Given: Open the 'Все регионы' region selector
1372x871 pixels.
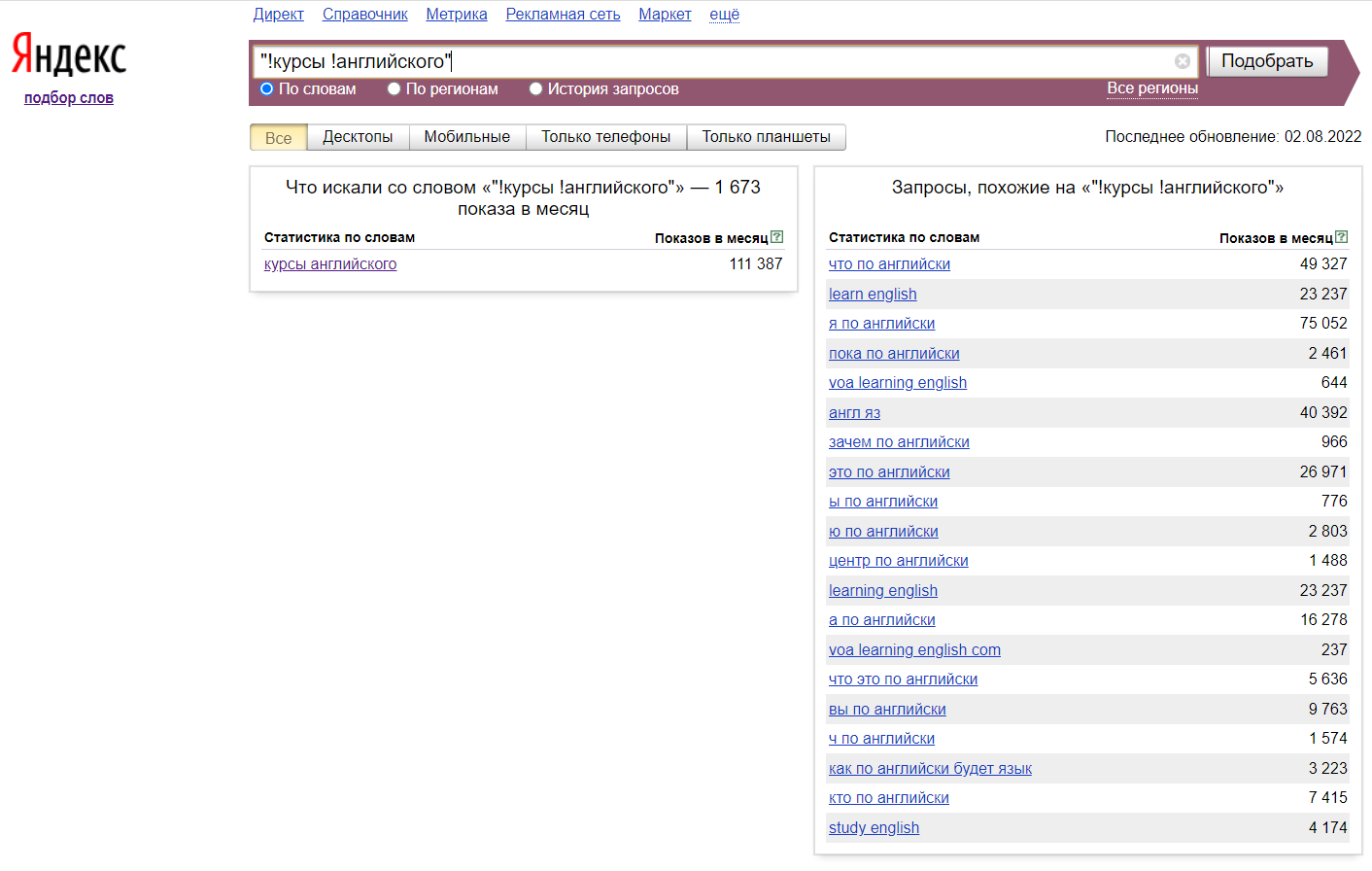Looking at the screenshot, I should coord(1151,88).
